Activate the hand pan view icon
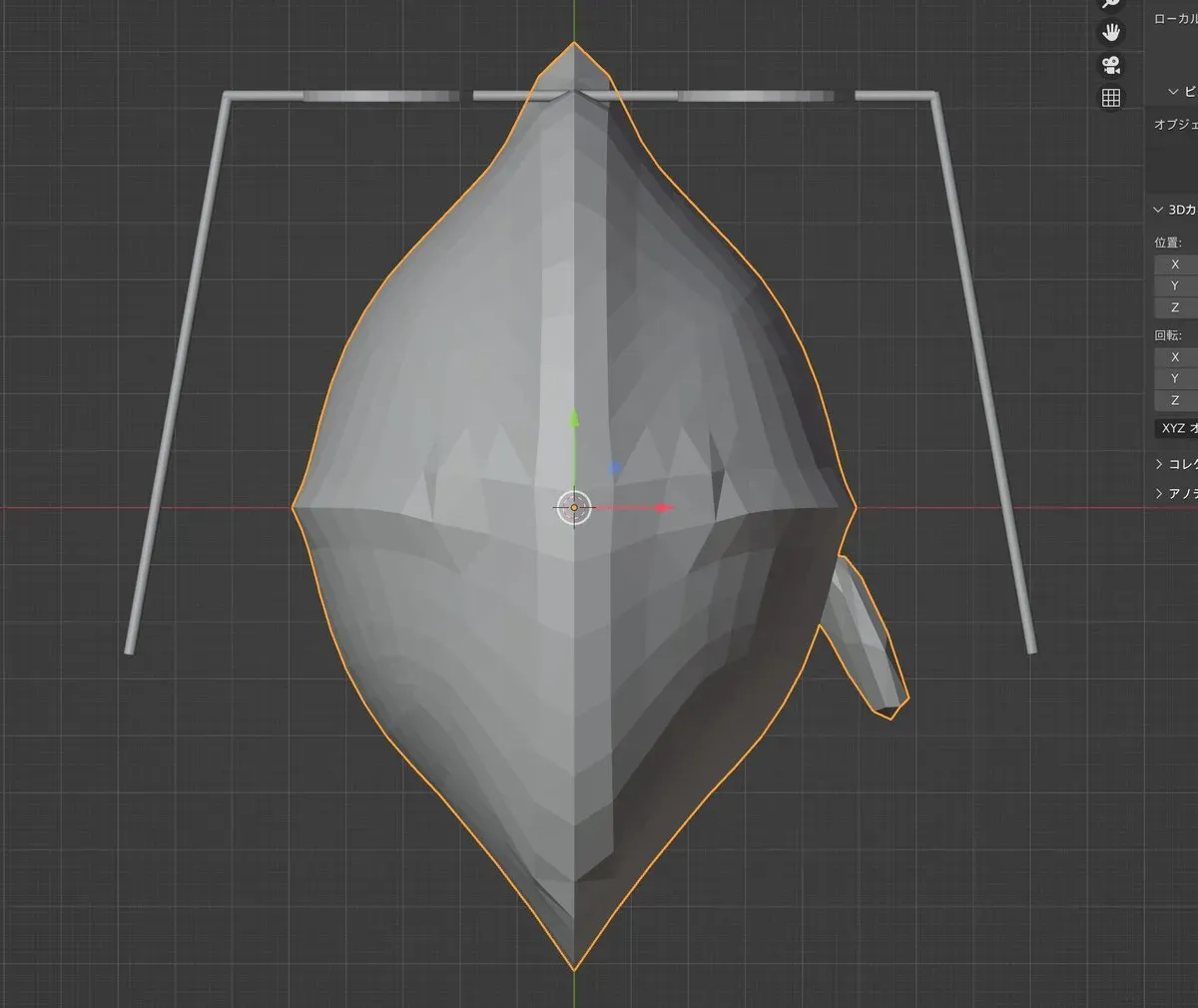The height and width of the screenshot is (1008, 1198). 1110,32
